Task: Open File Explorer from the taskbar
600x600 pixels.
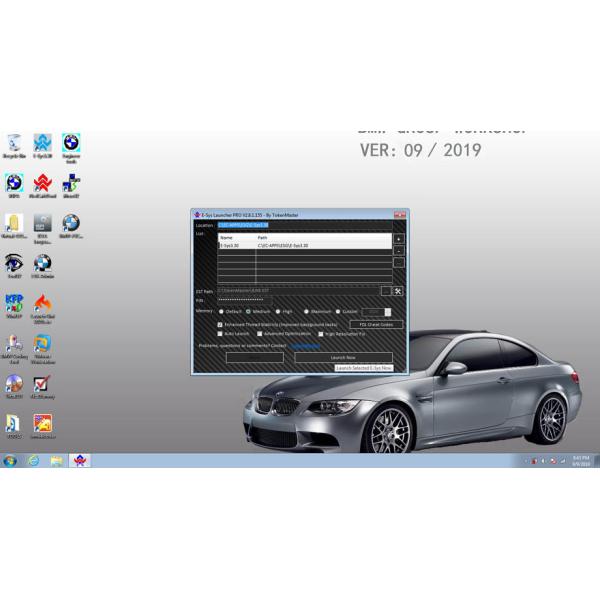Action: [57, 461]
